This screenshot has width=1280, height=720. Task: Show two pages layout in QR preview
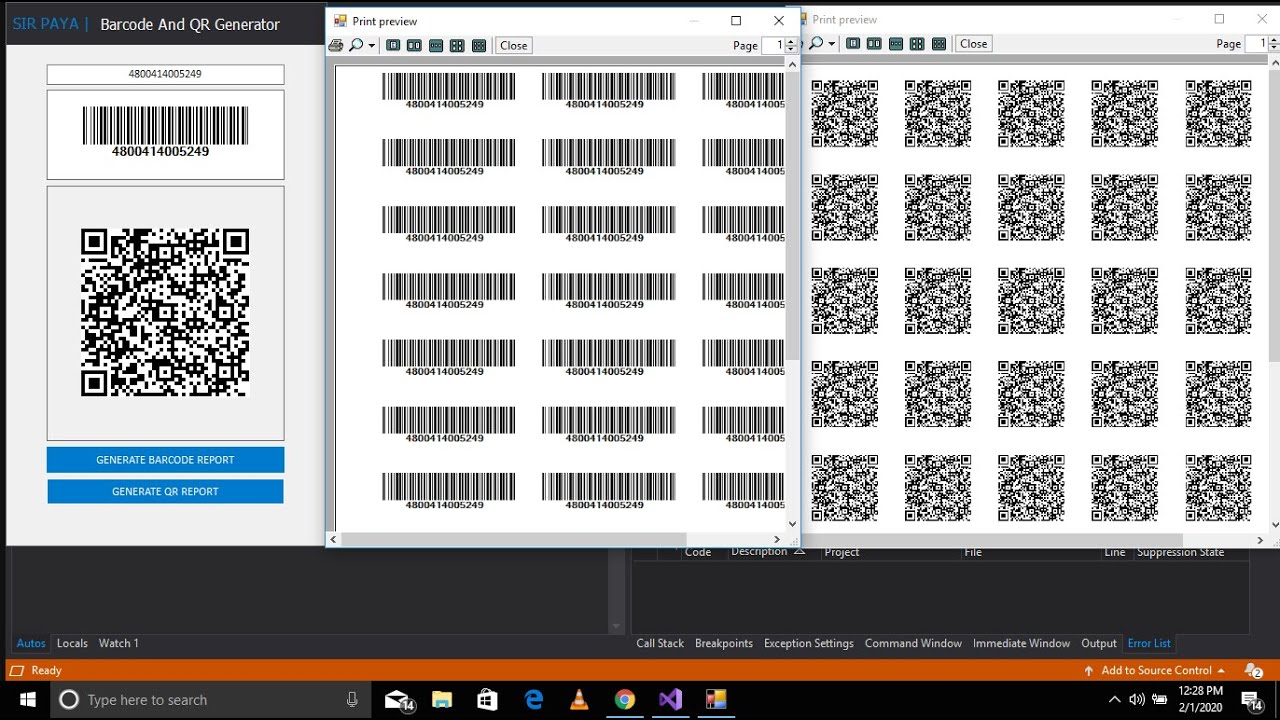tap(874, 43)
